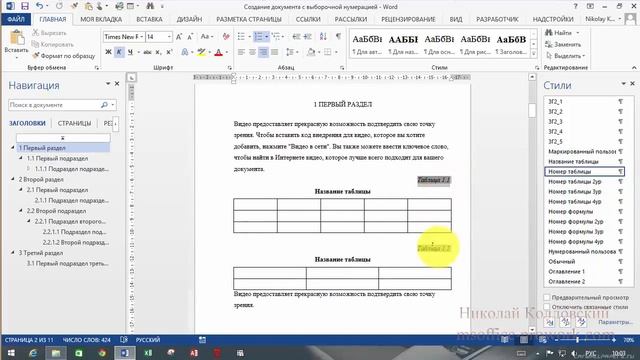Screen dimensions: 640x360
Task: Activate Формат по образцу format painter
Action: [64, 56]
